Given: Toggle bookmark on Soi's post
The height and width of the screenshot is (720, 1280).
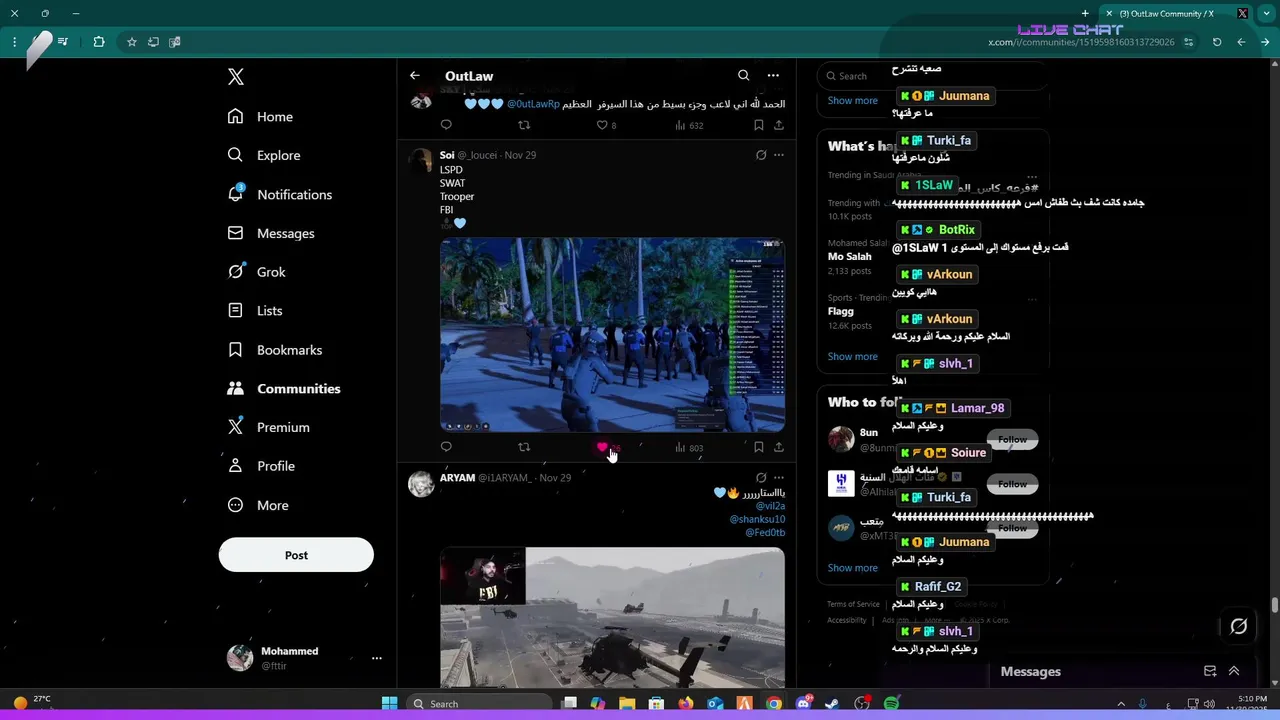Looking at the screenshot, I should pos(759,447).
